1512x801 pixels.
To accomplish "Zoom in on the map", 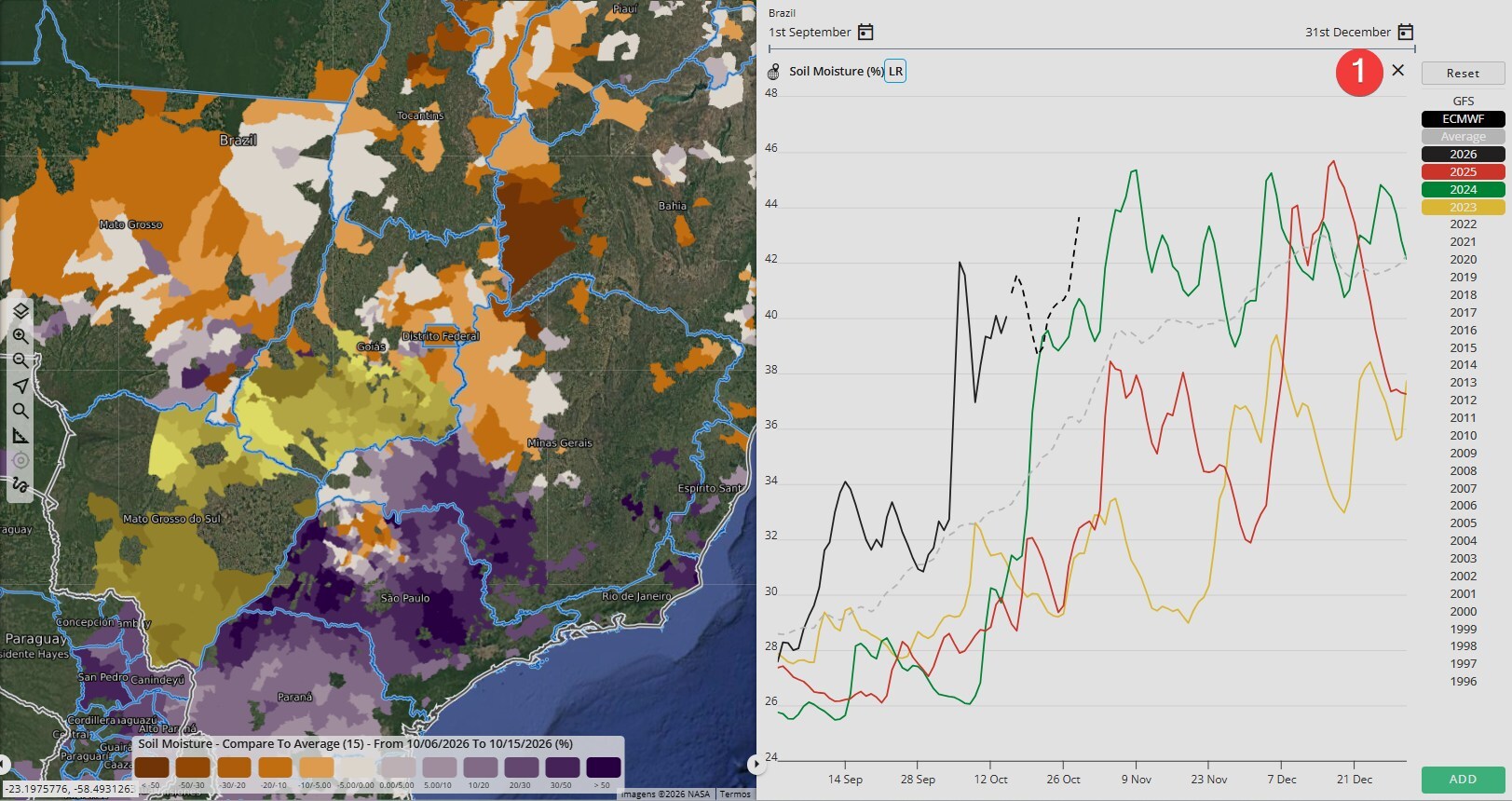I will pos(20,335).
